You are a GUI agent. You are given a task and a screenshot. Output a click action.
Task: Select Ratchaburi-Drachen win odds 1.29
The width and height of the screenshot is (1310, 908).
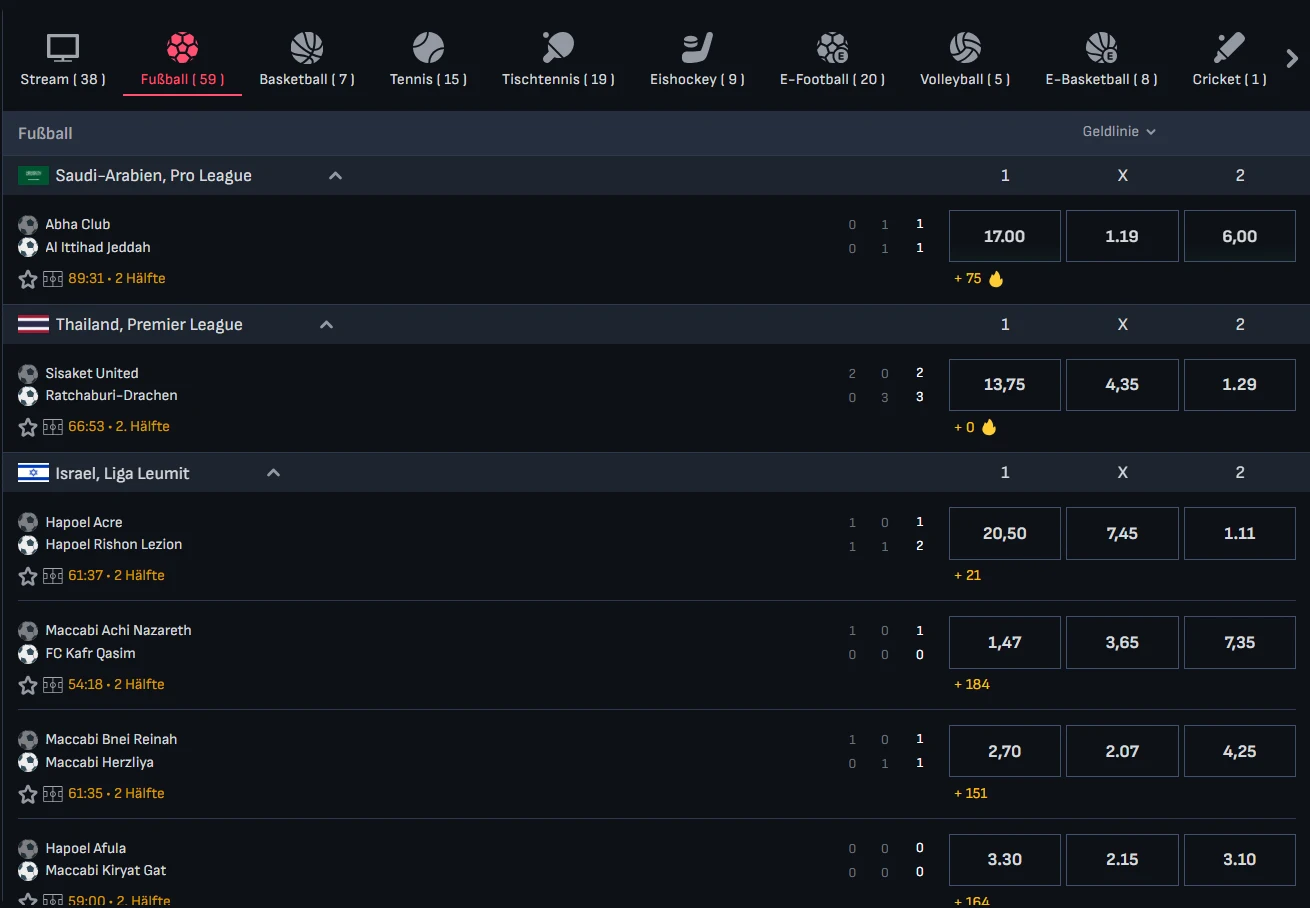point(1239,385)
